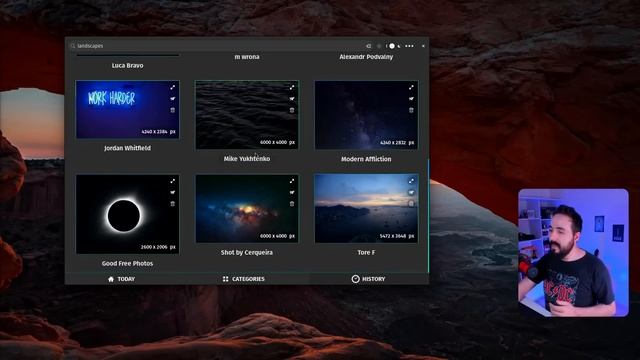Open author link Alexandr Podvalny

pos(366,57)
